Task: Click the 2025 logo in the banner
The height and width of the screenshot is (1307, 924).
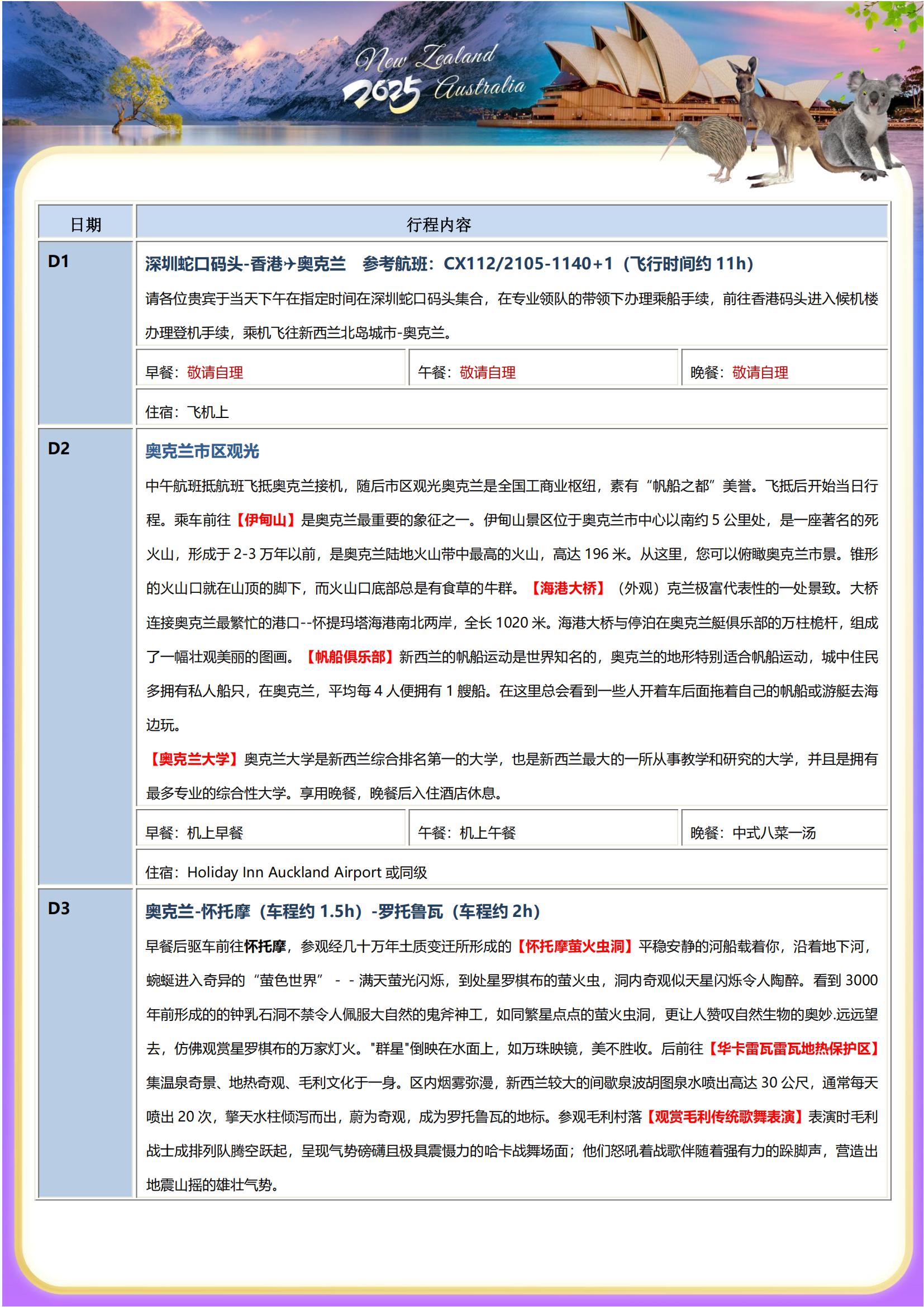Action: click(x=382, y=94)
